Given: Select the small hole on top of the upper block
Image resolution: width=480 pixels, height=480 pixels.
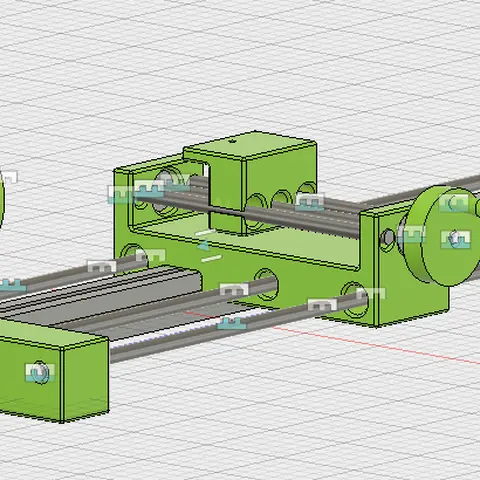Looking at the screenshot, I should pos(232,141).
